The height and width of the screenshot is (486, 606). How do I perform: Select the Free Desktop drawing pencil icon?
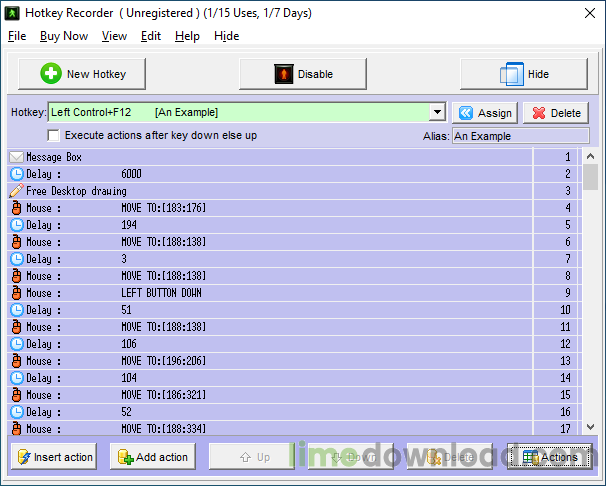[x=16, y=191]
